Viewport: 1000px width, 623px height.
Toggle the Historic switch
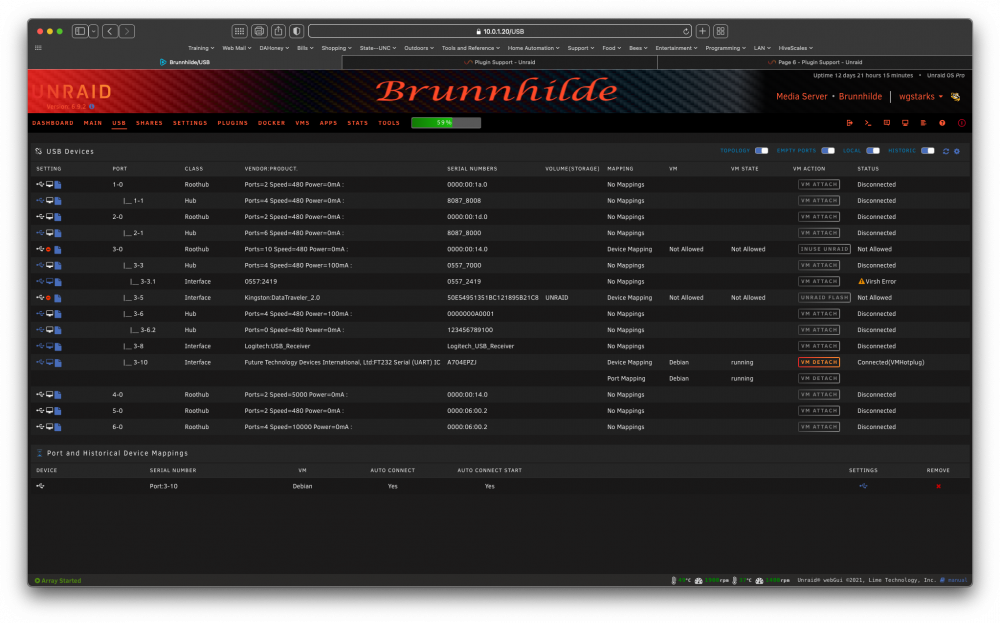928,151
